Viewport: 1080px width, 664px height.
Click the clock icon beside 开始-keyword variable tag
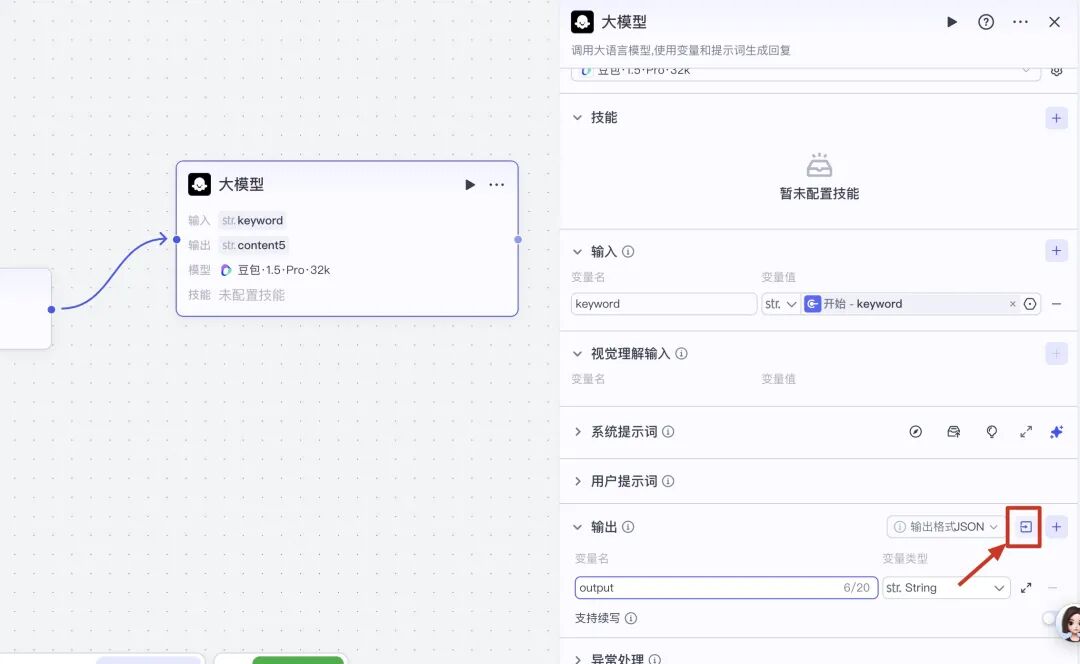tap(1030, 303)
